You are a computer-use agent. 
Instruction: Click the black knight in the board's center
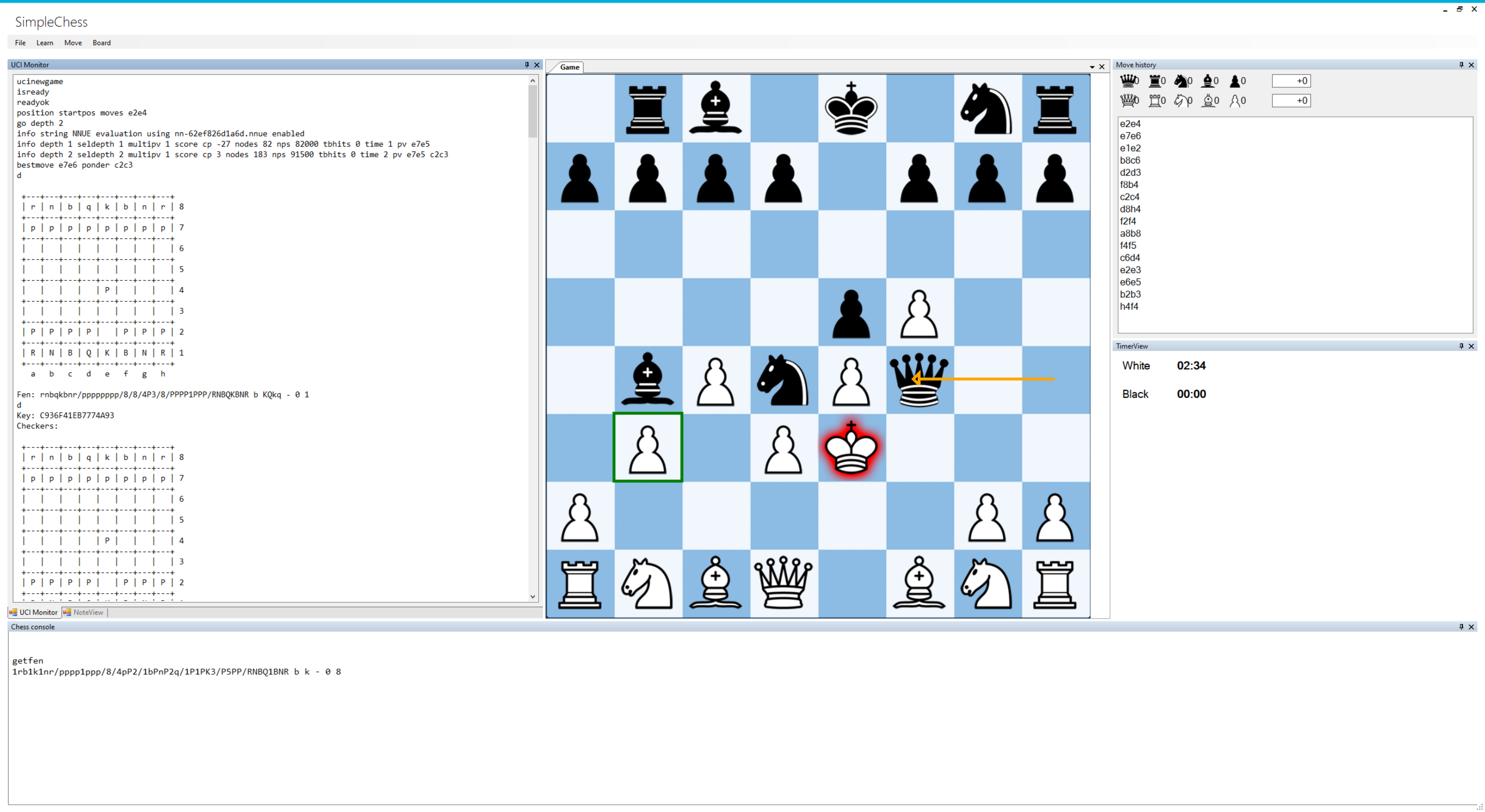tap(783, 379)
